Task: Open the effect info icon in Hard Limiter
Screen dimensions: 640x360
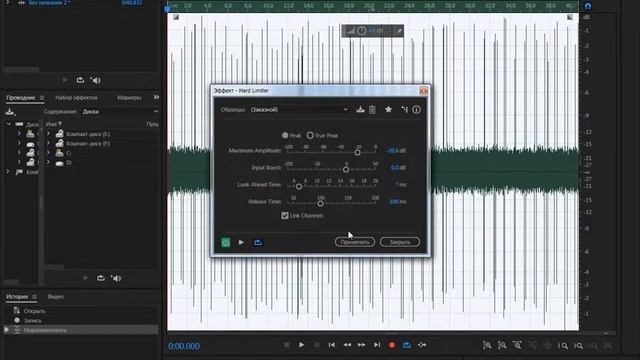Action: [x=416, y=109]
